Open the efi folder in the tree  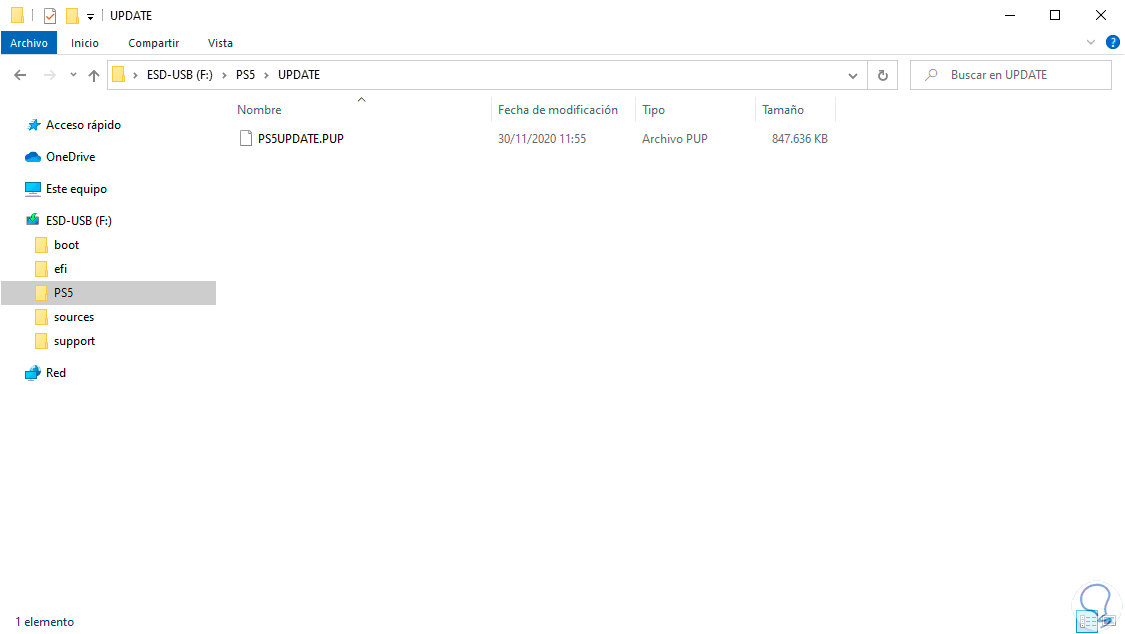point(60,269)
